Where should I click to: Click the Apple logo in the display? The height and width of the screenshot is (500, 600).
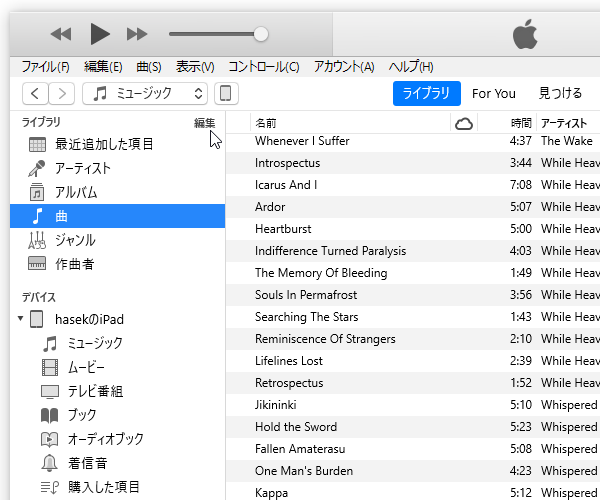coord(525,34)
